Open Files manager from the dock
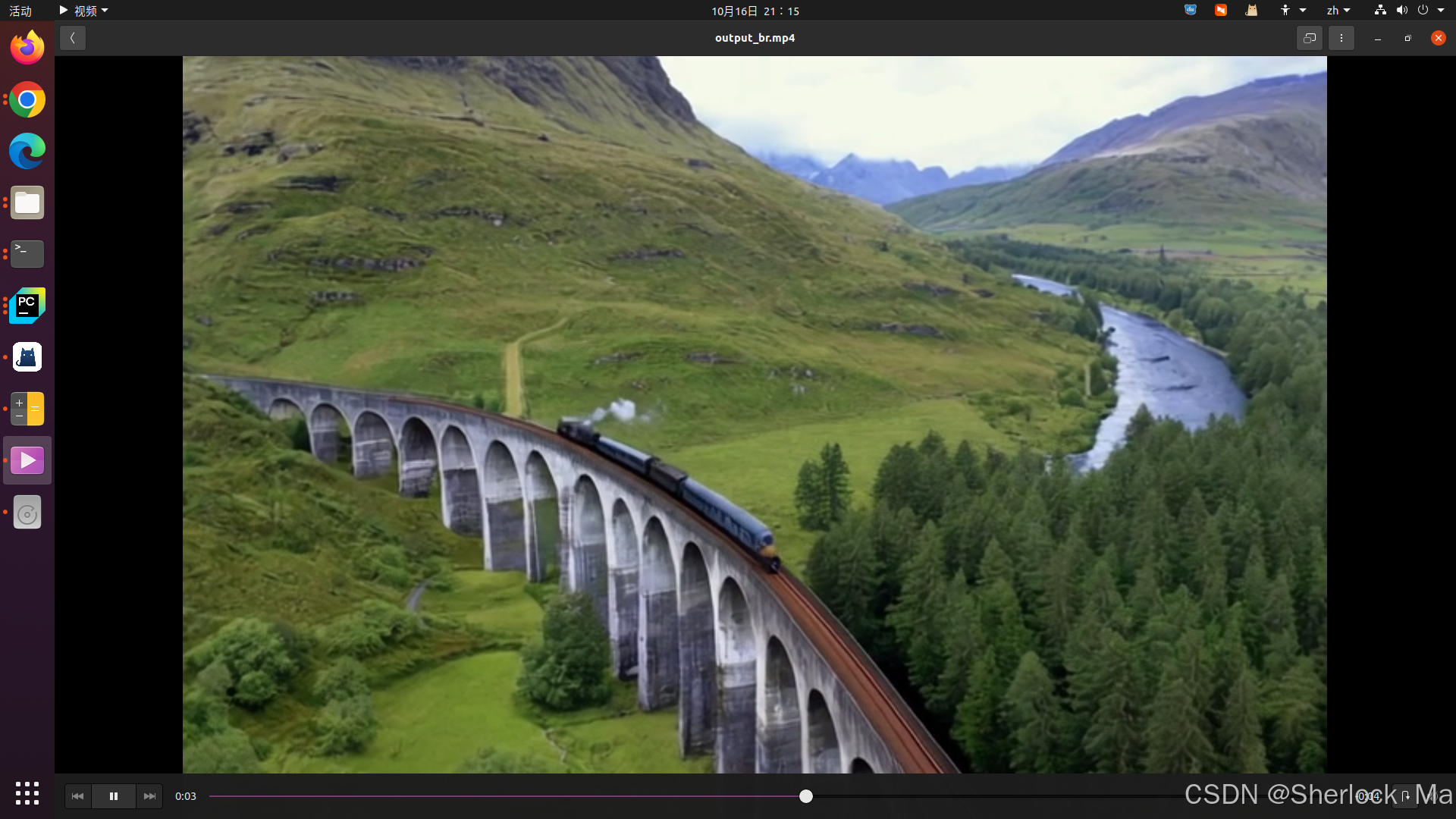The height and width of the screenshot is (819, 1456). (x=27, y=203)
